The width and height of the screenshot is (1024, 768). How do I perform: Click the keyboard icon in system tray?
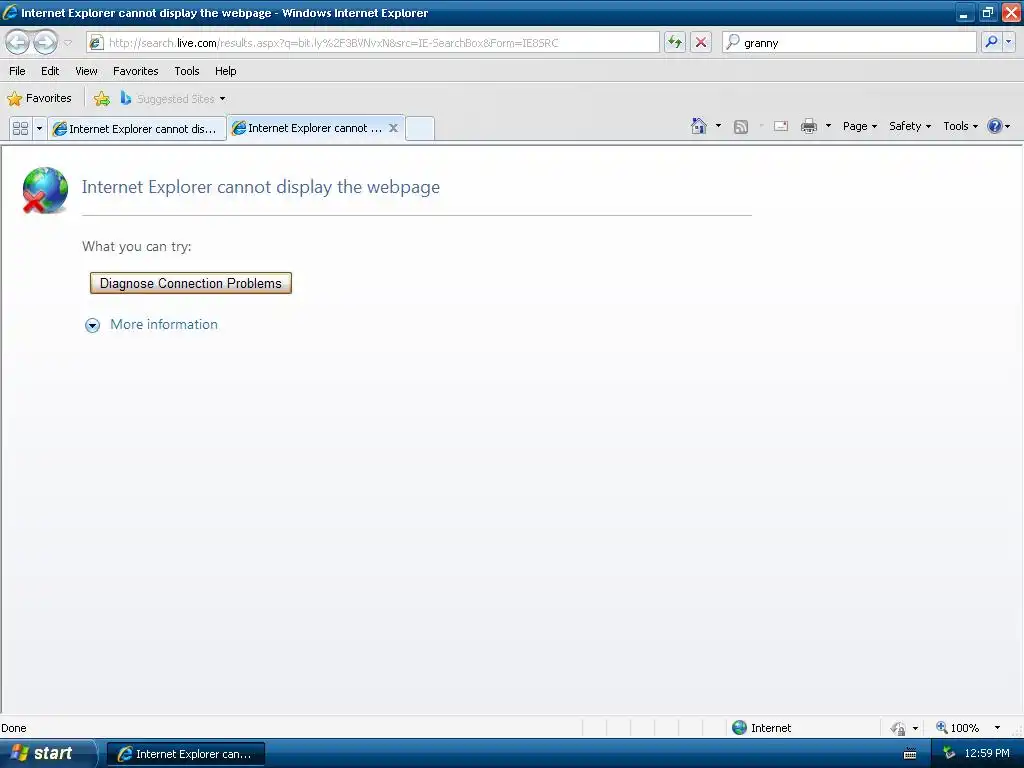[x=910, y=754]
